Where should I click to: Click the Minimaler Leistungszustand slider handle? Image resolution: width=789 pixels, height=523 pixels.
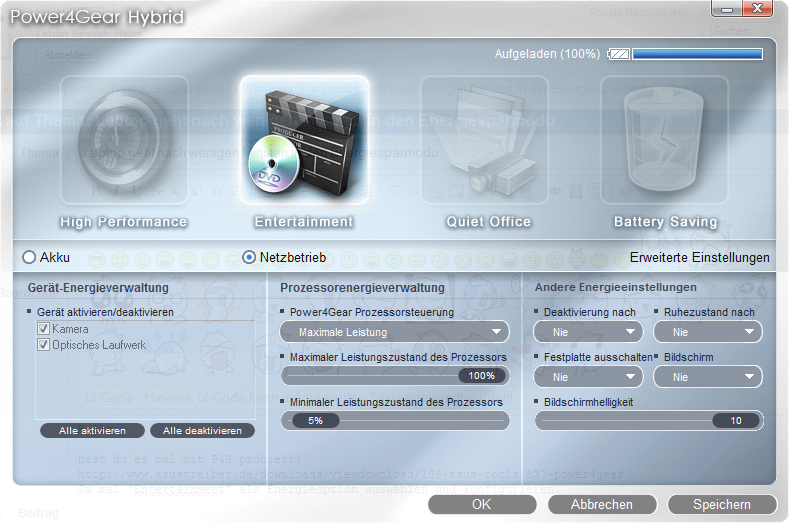[x=315, y=420]
